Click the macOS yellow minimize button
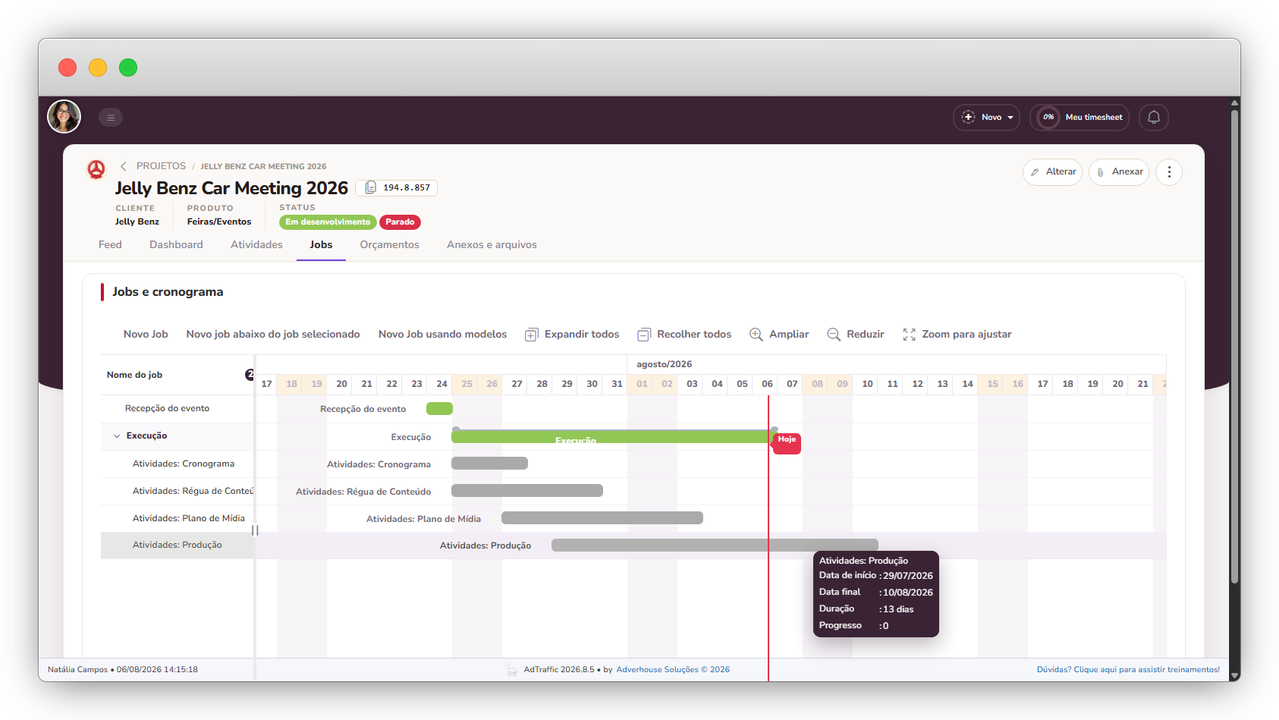Image resolution: width=1279 pixels, height=720 pixels. click(98, 68)
